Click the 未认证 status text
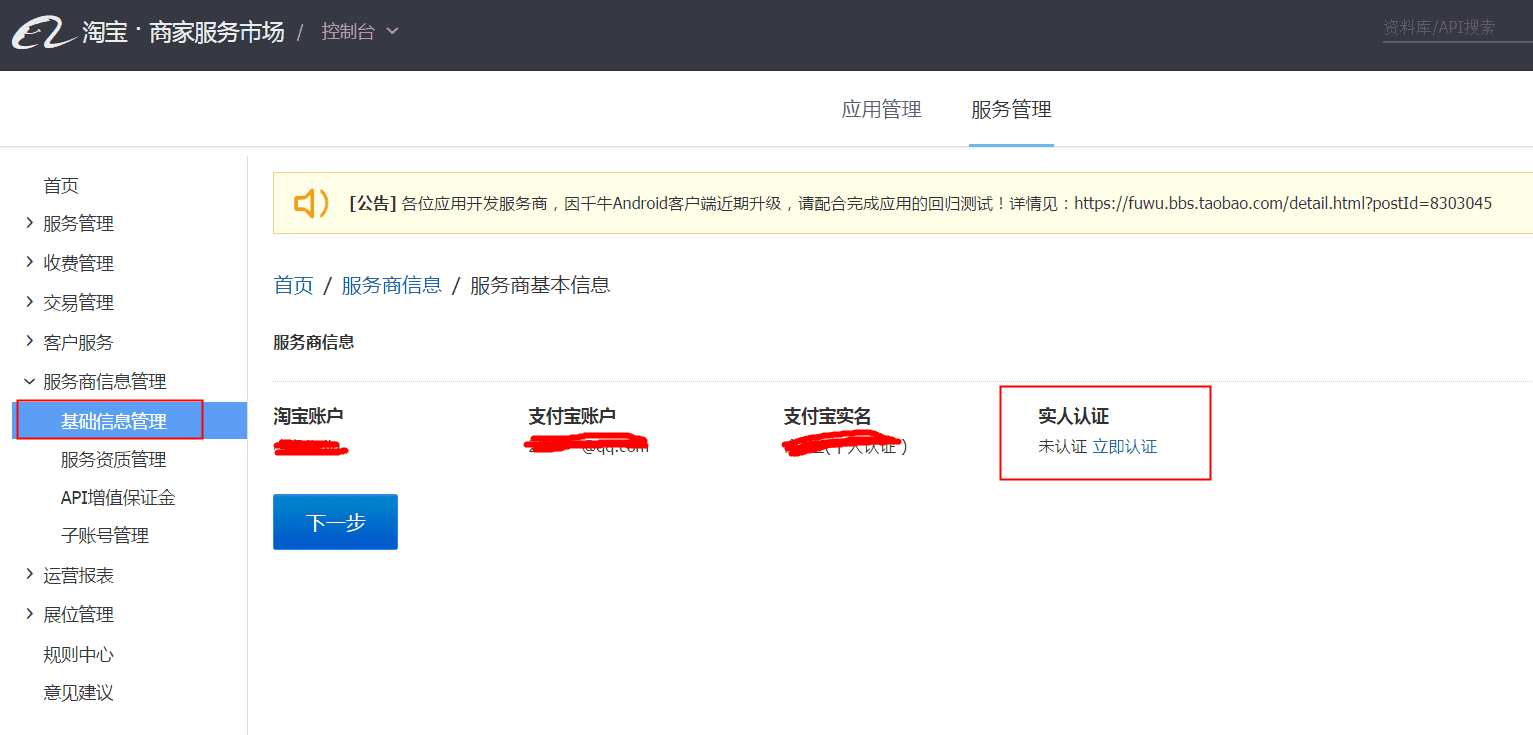The width and height of the screenshot is (1533, 735). tap(1062, 446)
